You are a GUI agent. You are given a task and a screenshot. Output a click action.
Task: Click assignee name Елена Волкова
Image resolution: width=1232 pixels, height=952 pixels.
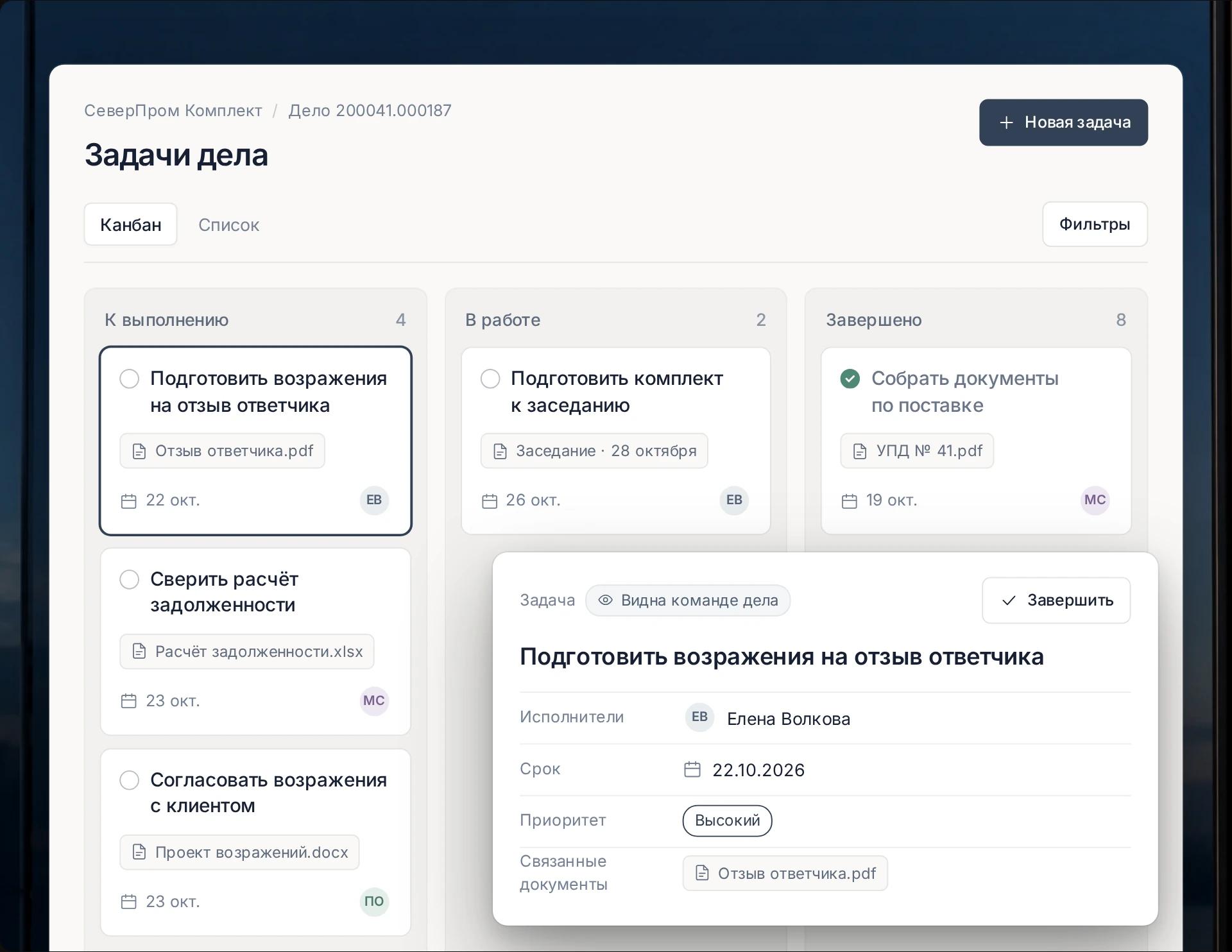point(789,718)
